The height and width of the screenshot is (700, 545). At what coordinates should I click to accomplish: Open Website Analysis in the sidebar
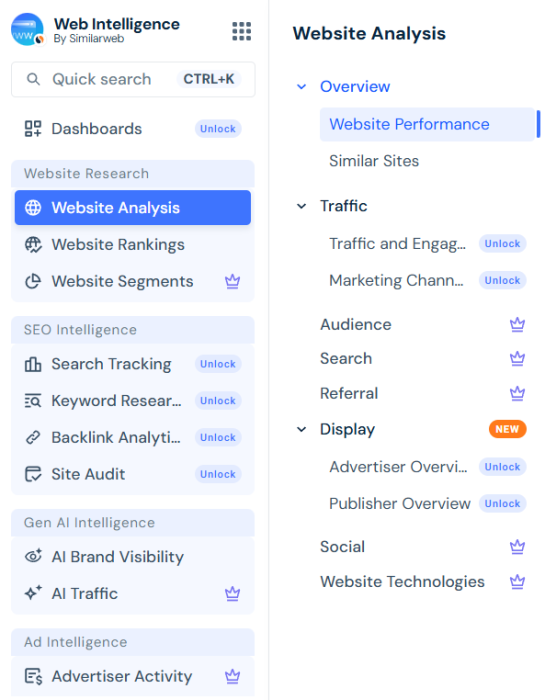coord(133,208)
